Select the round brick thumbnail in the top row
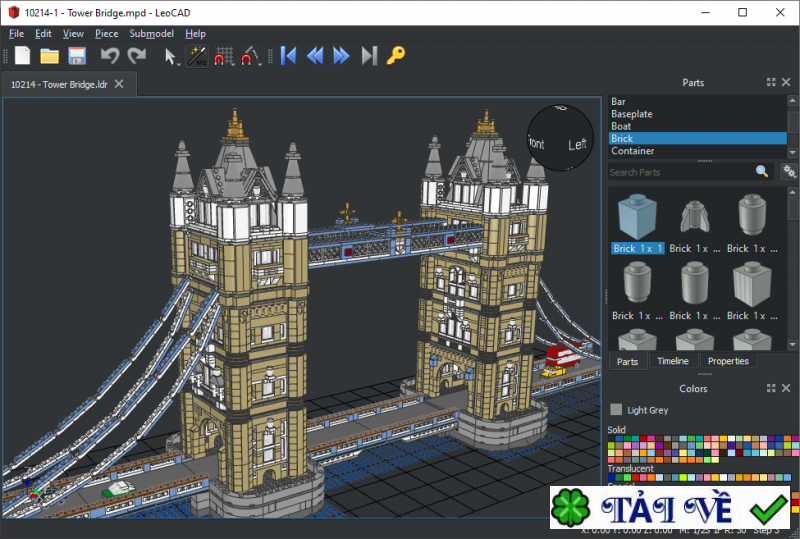This screenshot has width=800, height=539. tap(752, 215)
